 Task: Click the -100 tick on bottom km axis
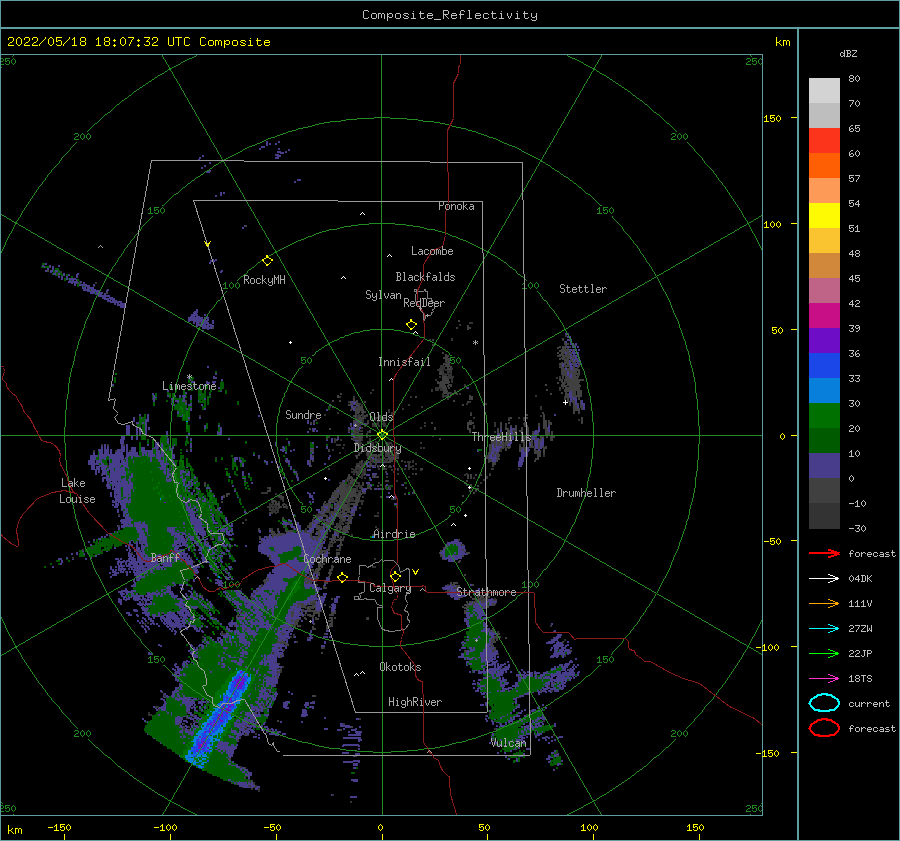165,827
